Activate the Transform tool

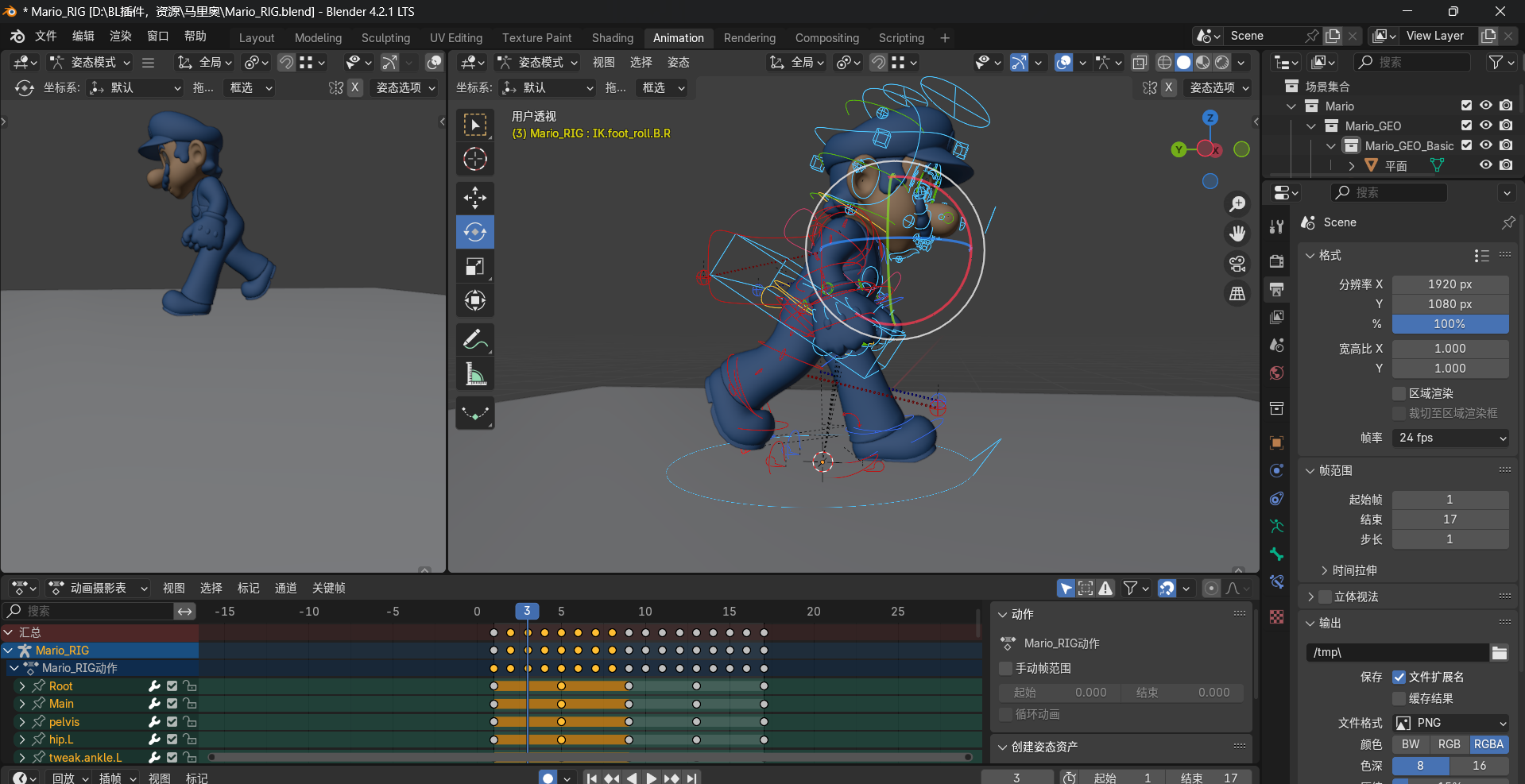click(x=475, y=300)
